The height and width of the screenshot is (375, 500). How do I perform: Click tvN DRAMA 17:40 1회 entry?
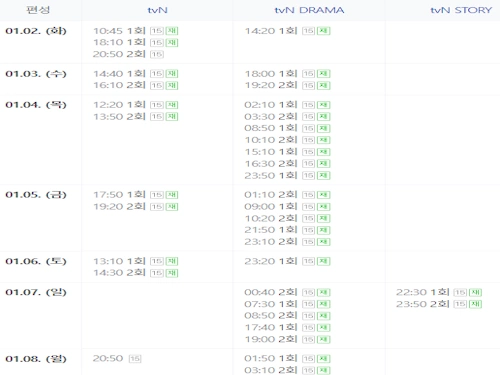[287, 328]
